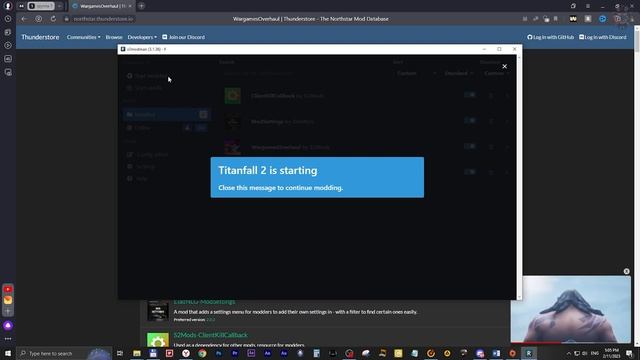Open File Explorer from the taskbar
Viewport: 640px width, 360px height.
pyautogui.click(x=137, y=353)
